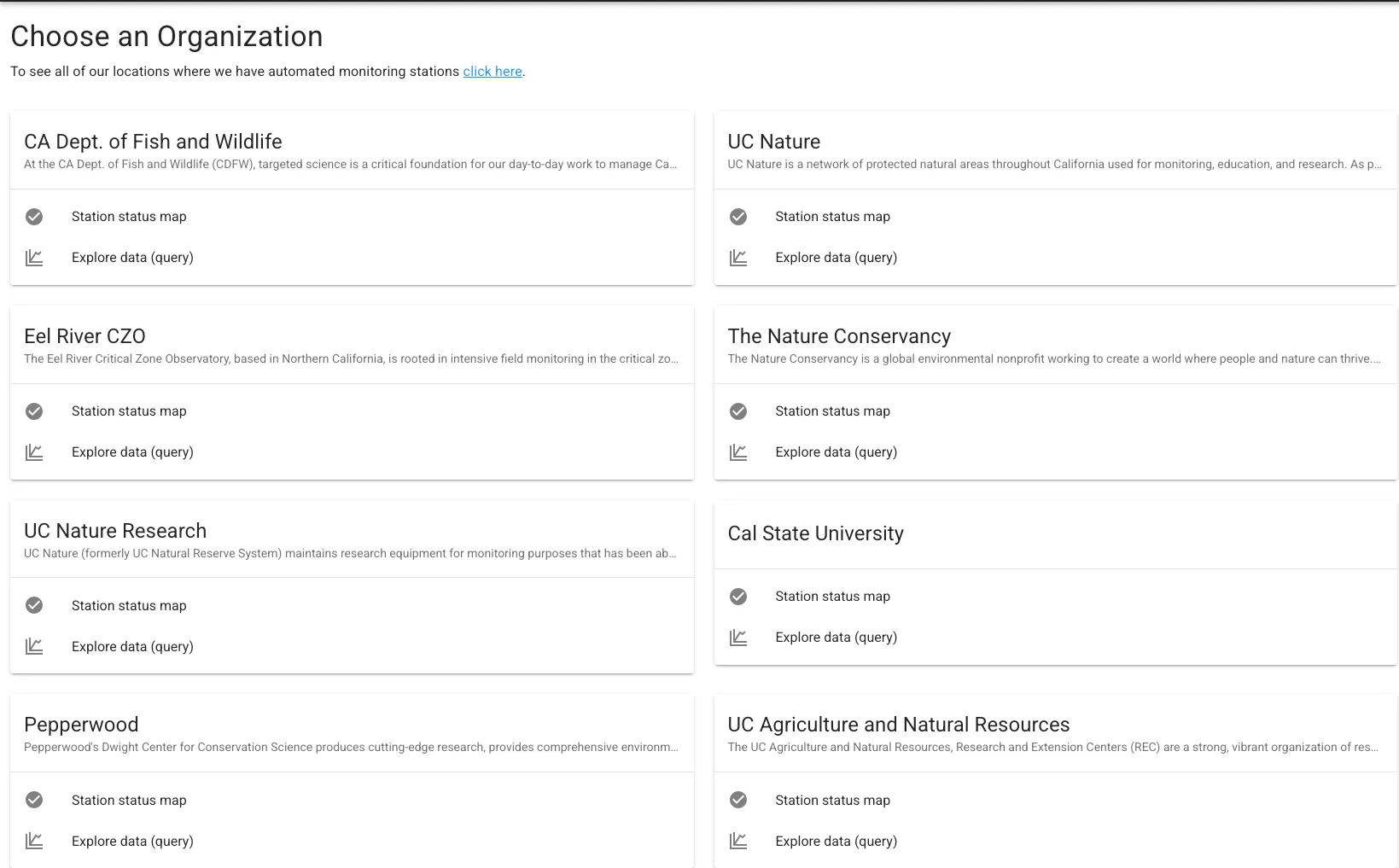Click the check-circle icon in UC Nature Research card
This screenshot has width=1399, height=868.
(34, 606)
